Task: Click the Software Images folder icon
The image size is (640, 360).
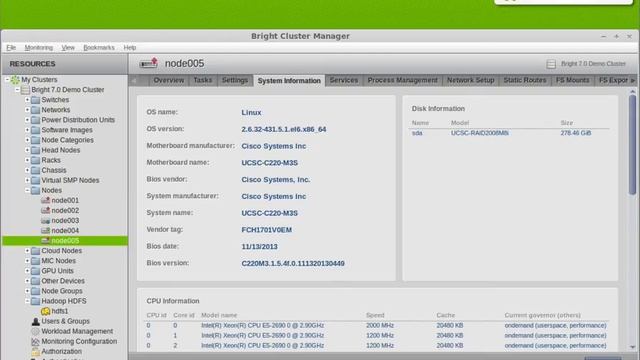Action: (36, 130)
